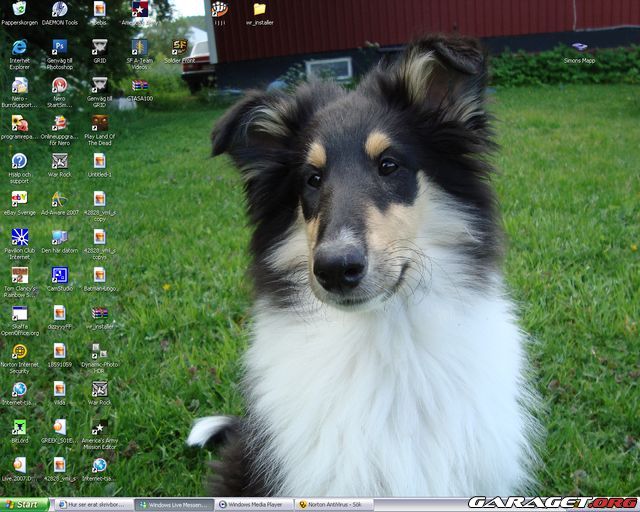Open Internet Explorer shortcut
Viewport: 640px width, 512px height.
19,47
